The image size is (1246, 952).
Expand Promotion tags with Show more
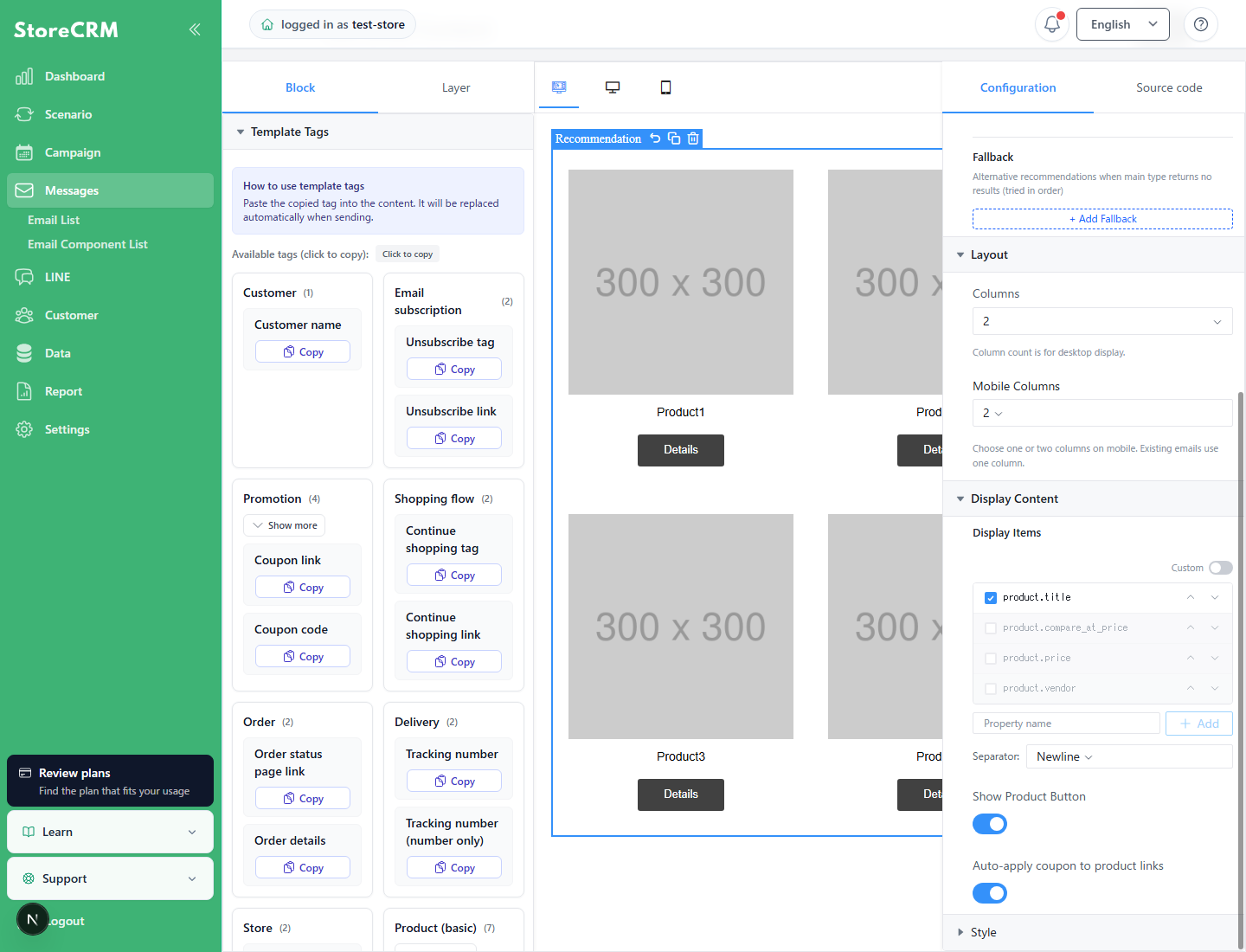click(x=284, y=525)
